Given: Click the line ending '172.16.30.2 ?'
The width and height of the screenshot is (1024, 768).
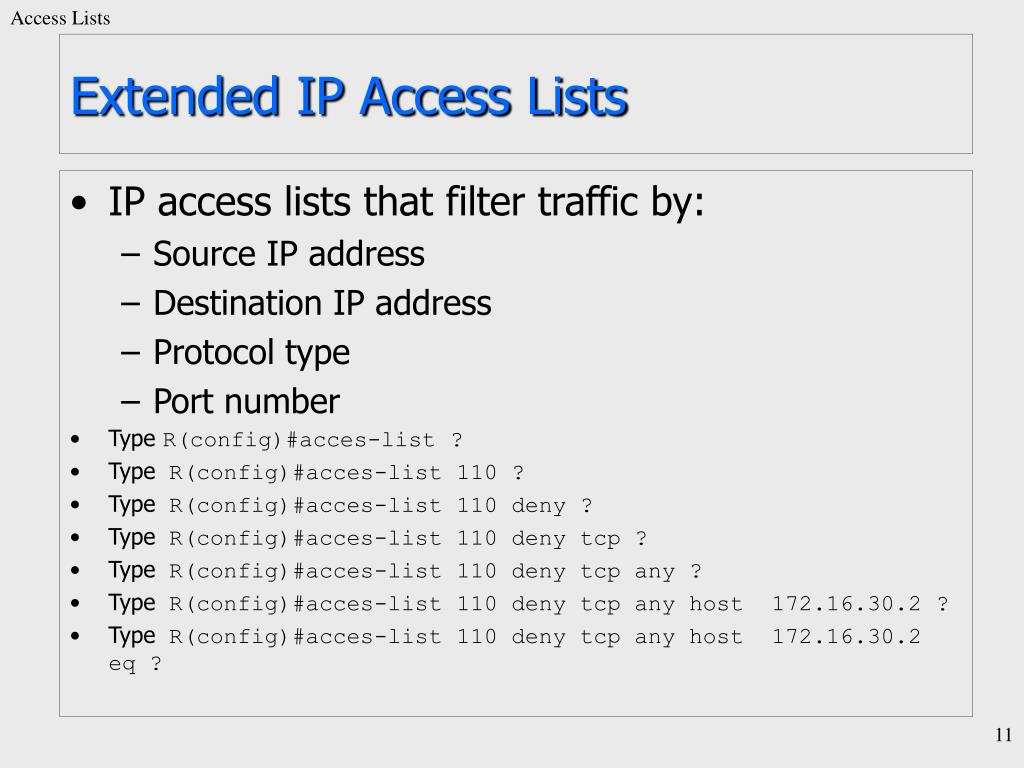Looking at the screenshot, I should coord(528,603).
